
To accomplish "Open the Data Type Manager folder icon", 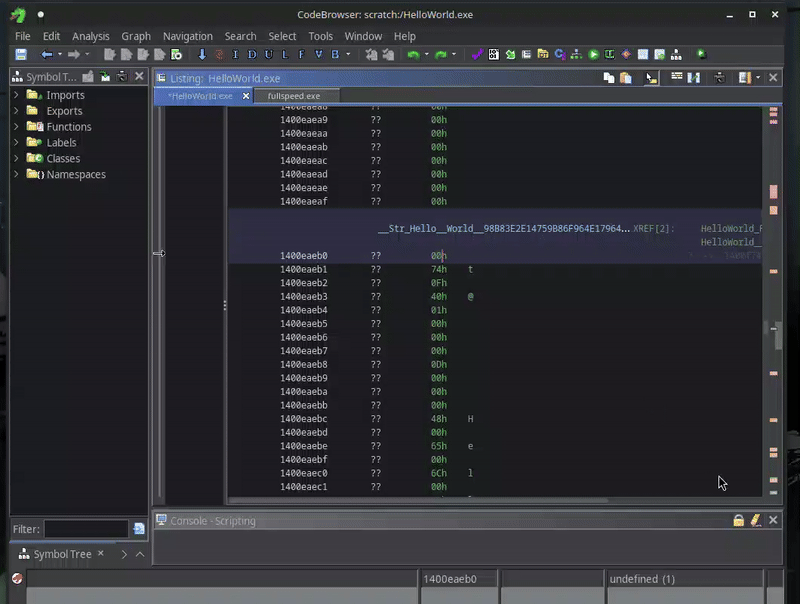I will click(x=543, y=55).
